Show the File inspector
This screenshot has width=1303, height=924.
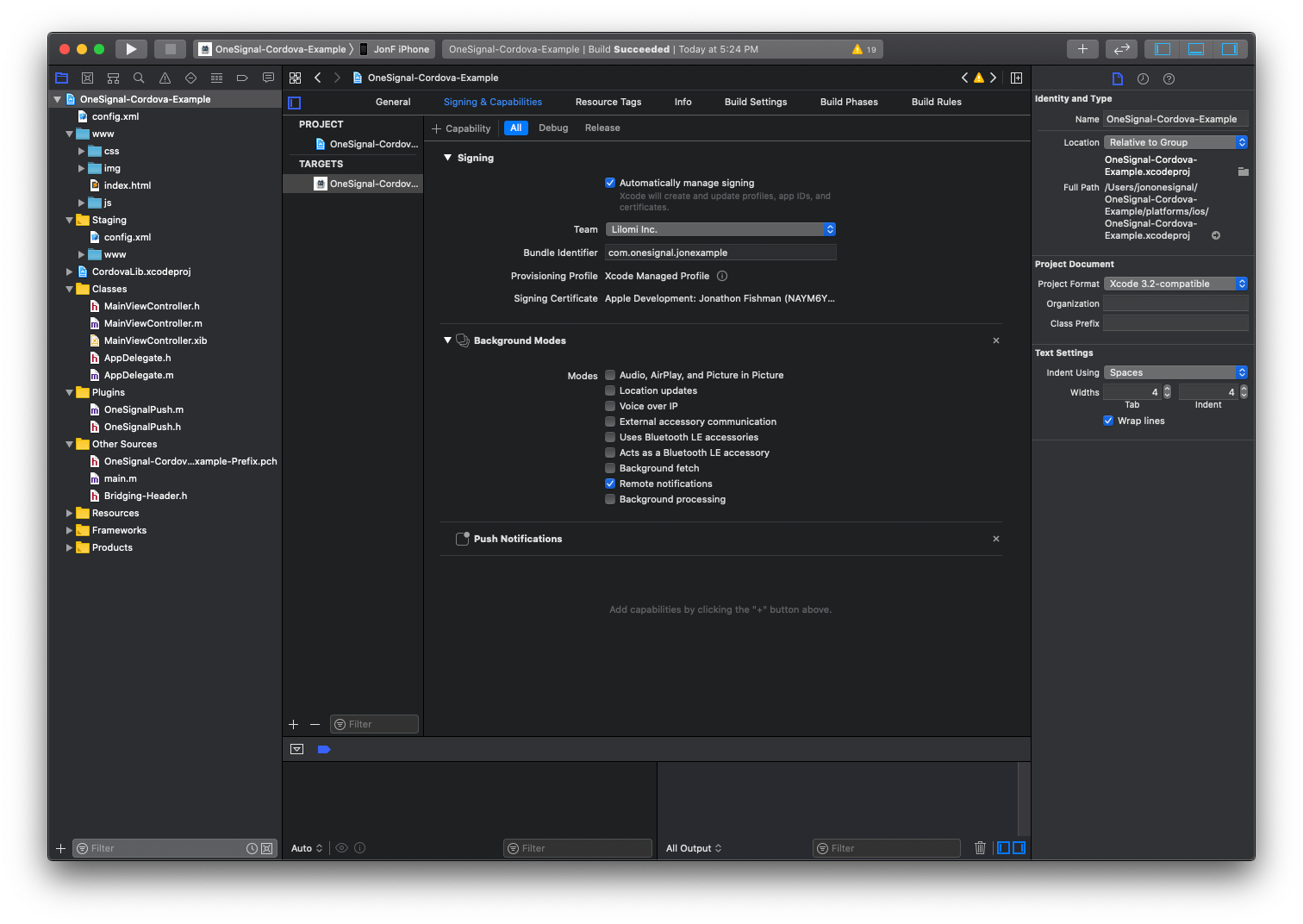tap(1118, 78)
